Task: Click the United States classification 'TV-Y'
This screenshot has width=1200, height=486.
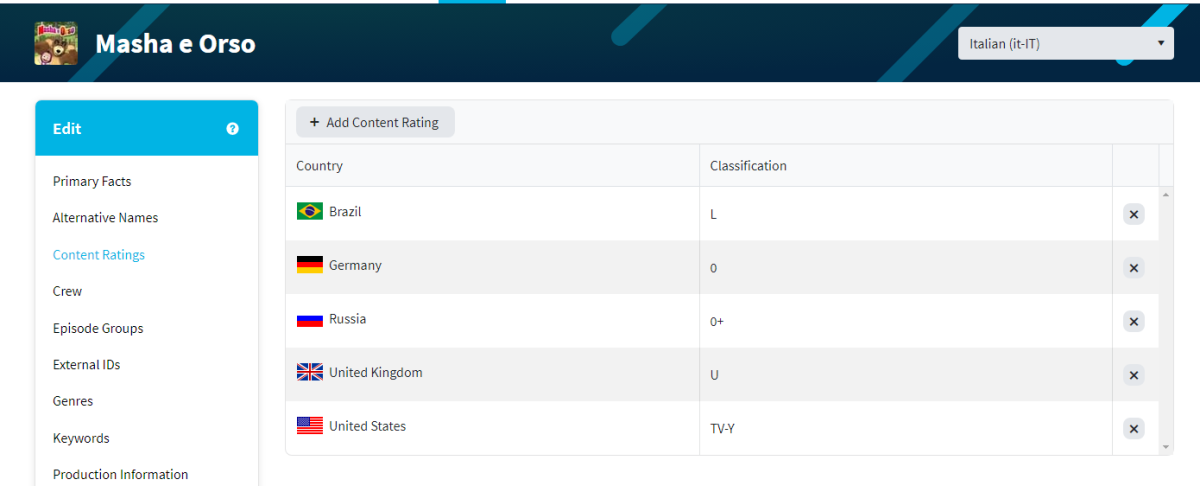Action: click(x=905, y=429)
